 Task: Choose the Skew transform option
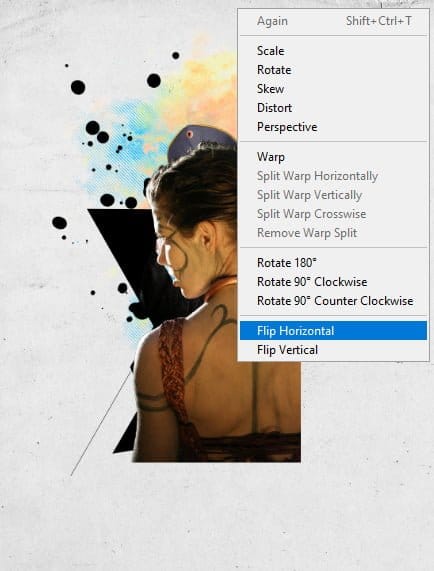[333, 88]
